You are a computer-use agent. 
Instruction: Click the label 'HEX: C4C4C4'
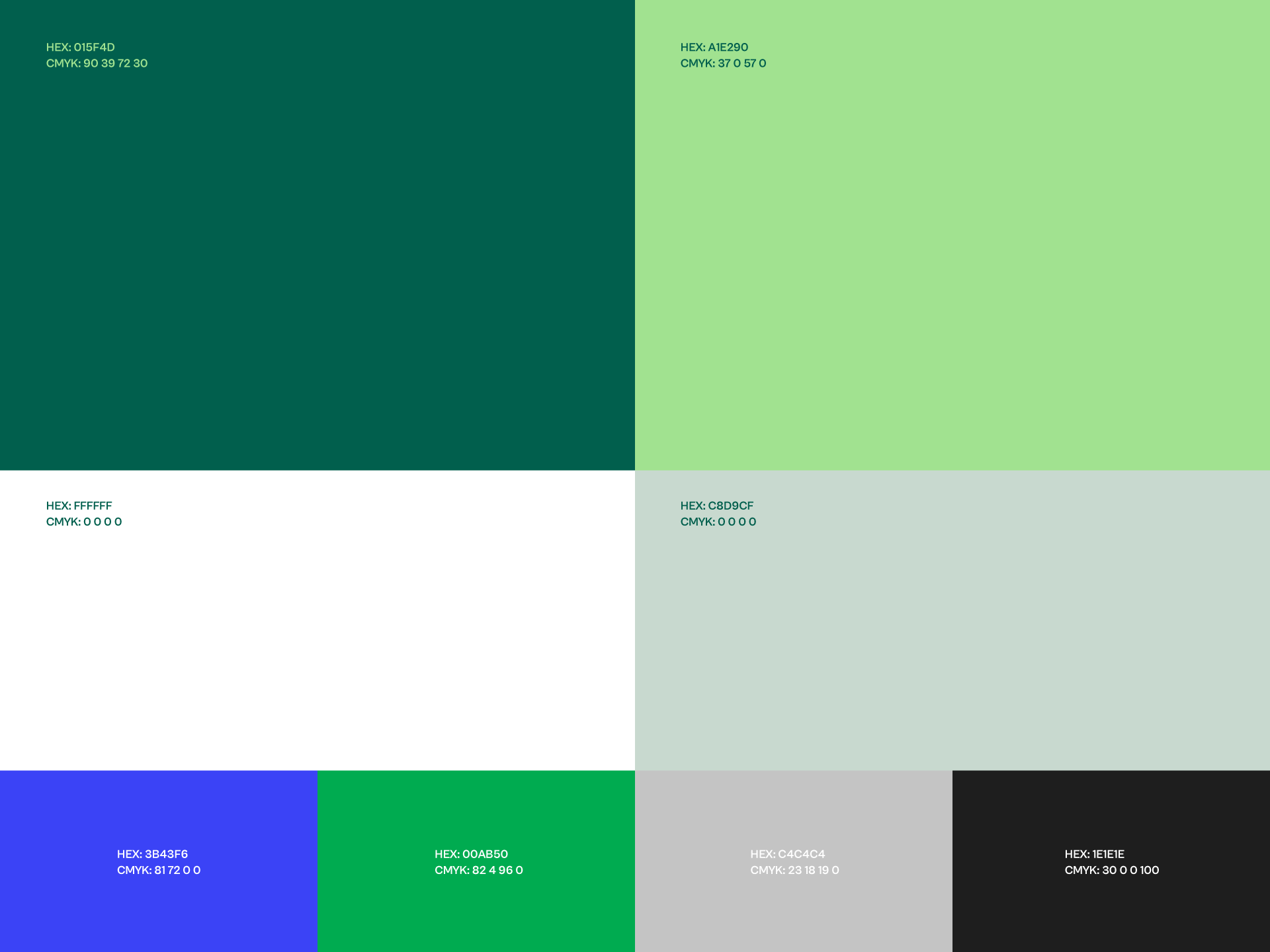coord(788,854)
